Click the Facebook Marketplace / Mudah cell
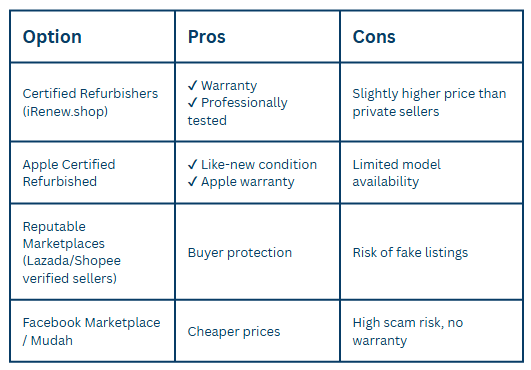This screenshot has height=370, width=531. [91, 331]
